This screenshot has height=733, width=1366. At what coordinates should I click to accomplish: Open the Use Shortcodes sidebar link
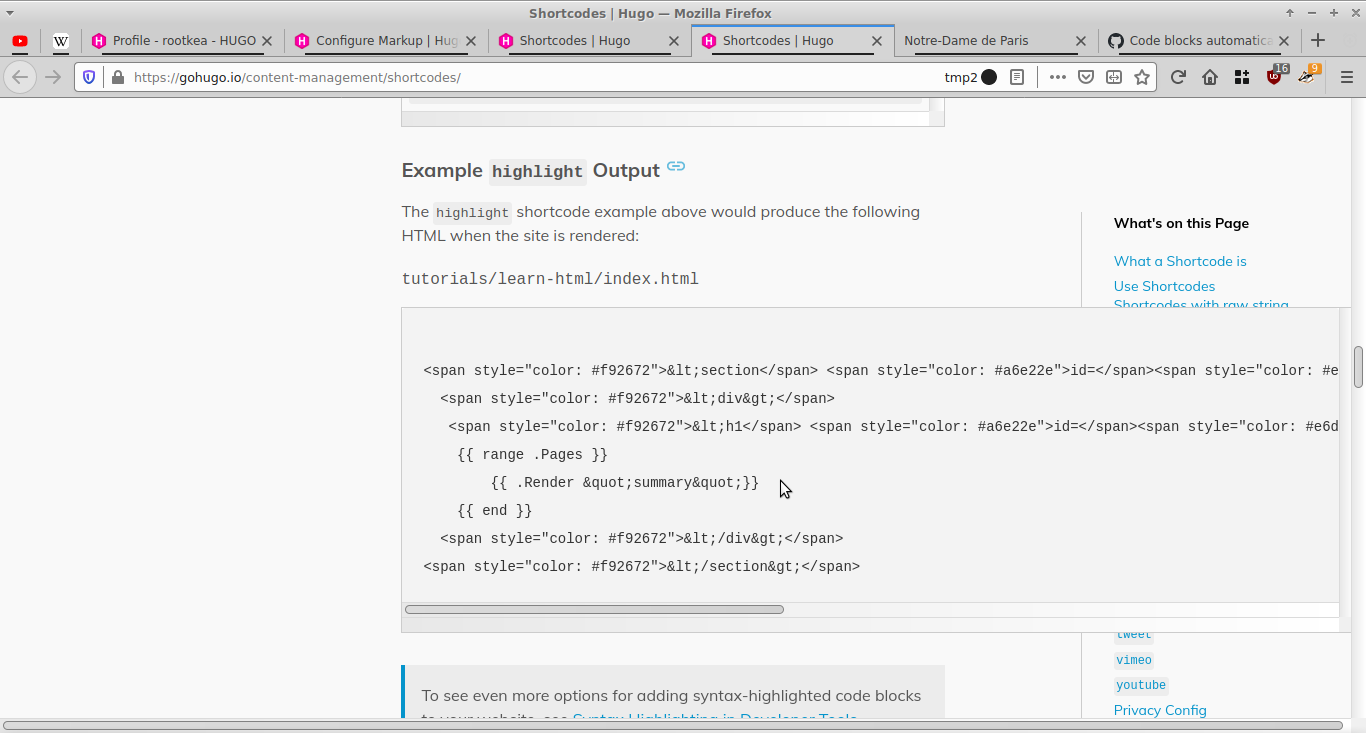coord(1164,286)
